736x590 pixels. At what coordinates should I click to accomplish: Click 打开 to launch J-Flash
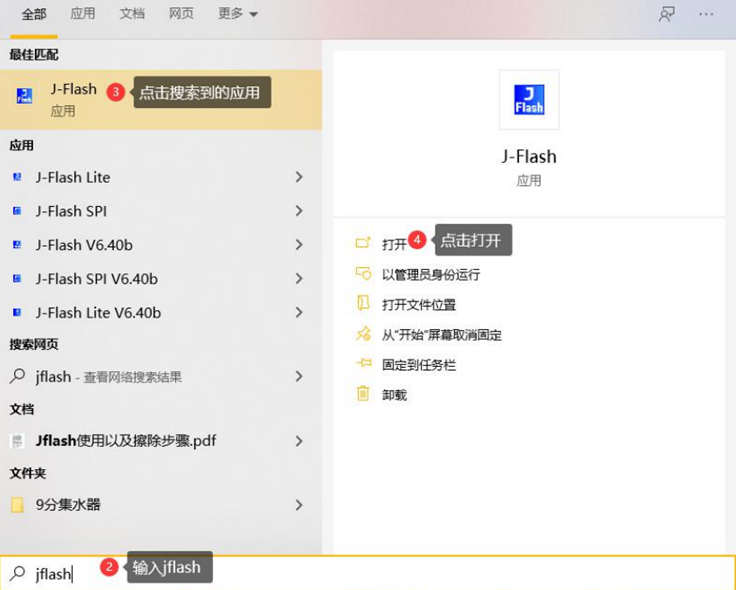(394, 245)
